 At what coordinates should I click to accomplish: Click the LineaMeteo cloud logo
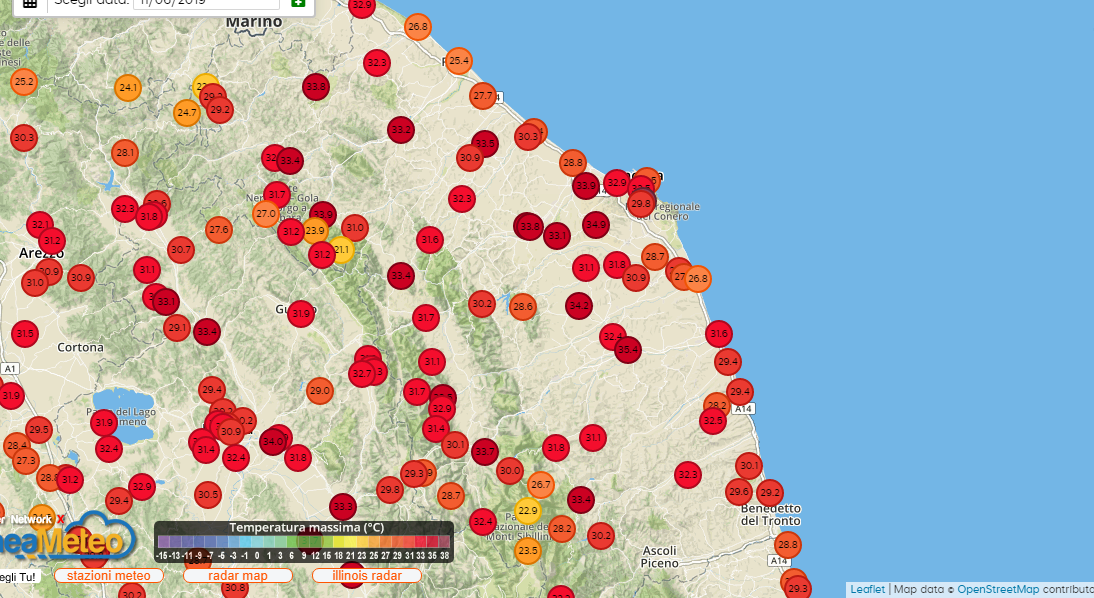pos(95,540)
